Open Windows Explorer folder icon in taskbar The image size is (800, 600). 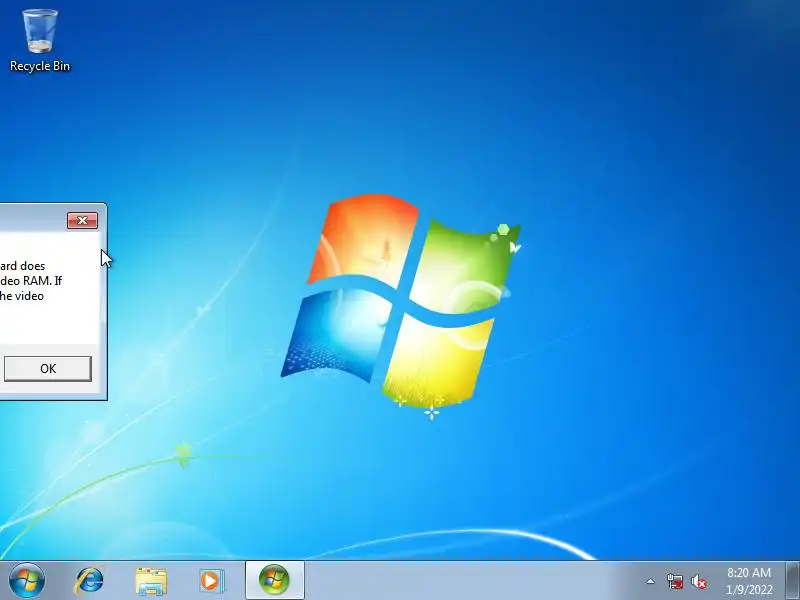[151, 581]
